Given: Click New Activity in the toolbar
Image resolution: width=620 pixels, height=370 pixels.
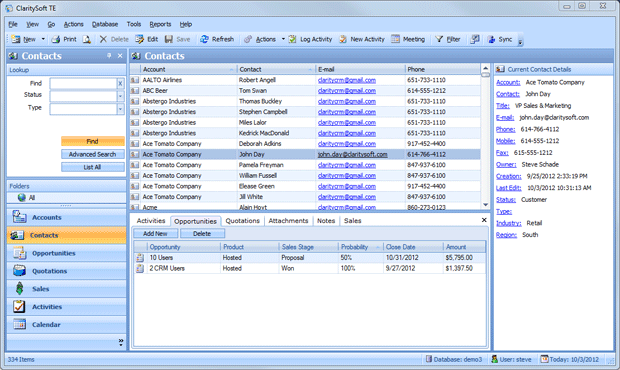Looking at the screenshot, I should pyautogui.click(x=361, y=39).
